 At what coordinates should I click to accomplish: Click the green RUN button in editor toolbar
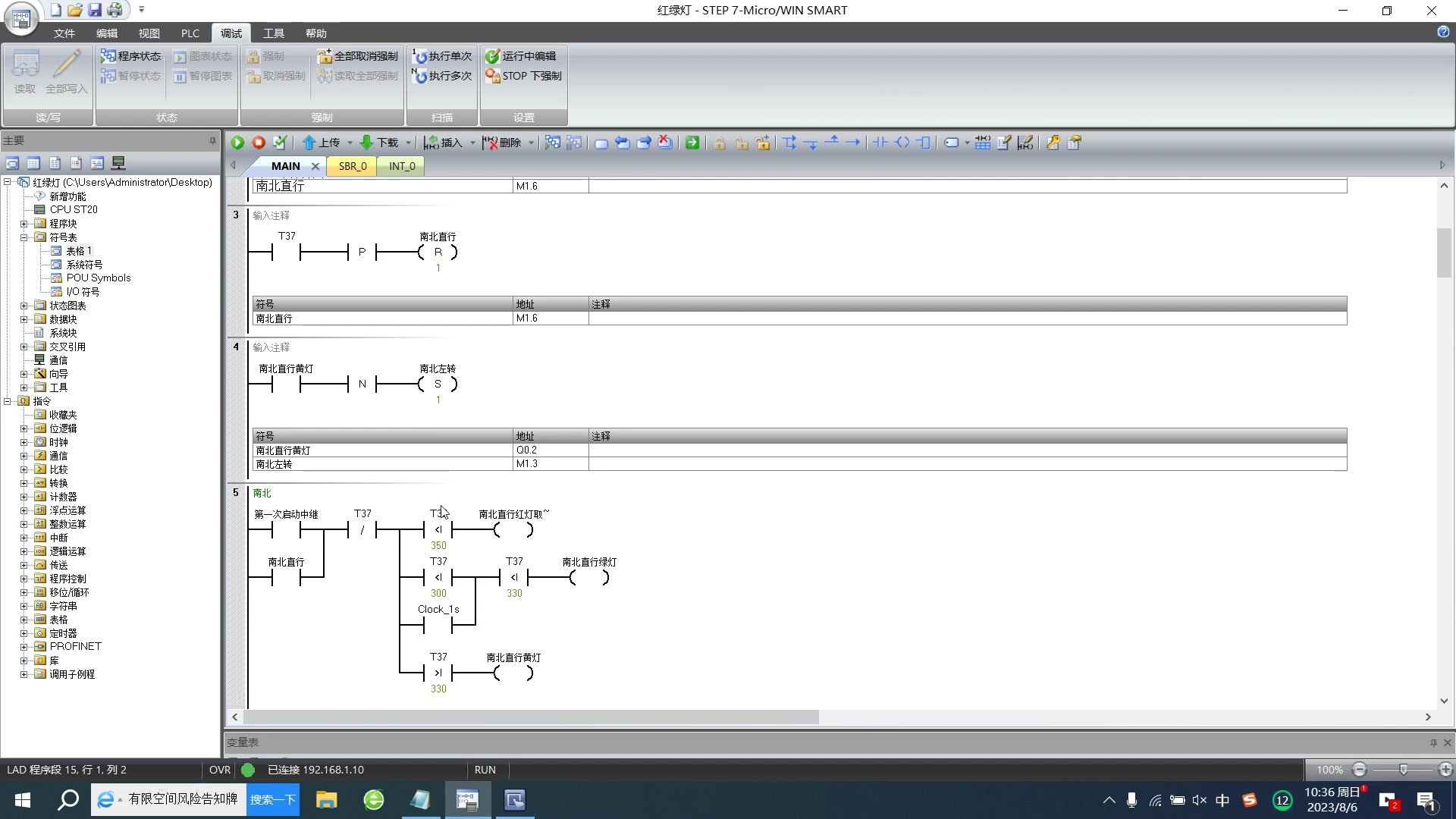[x=237, y=143]
